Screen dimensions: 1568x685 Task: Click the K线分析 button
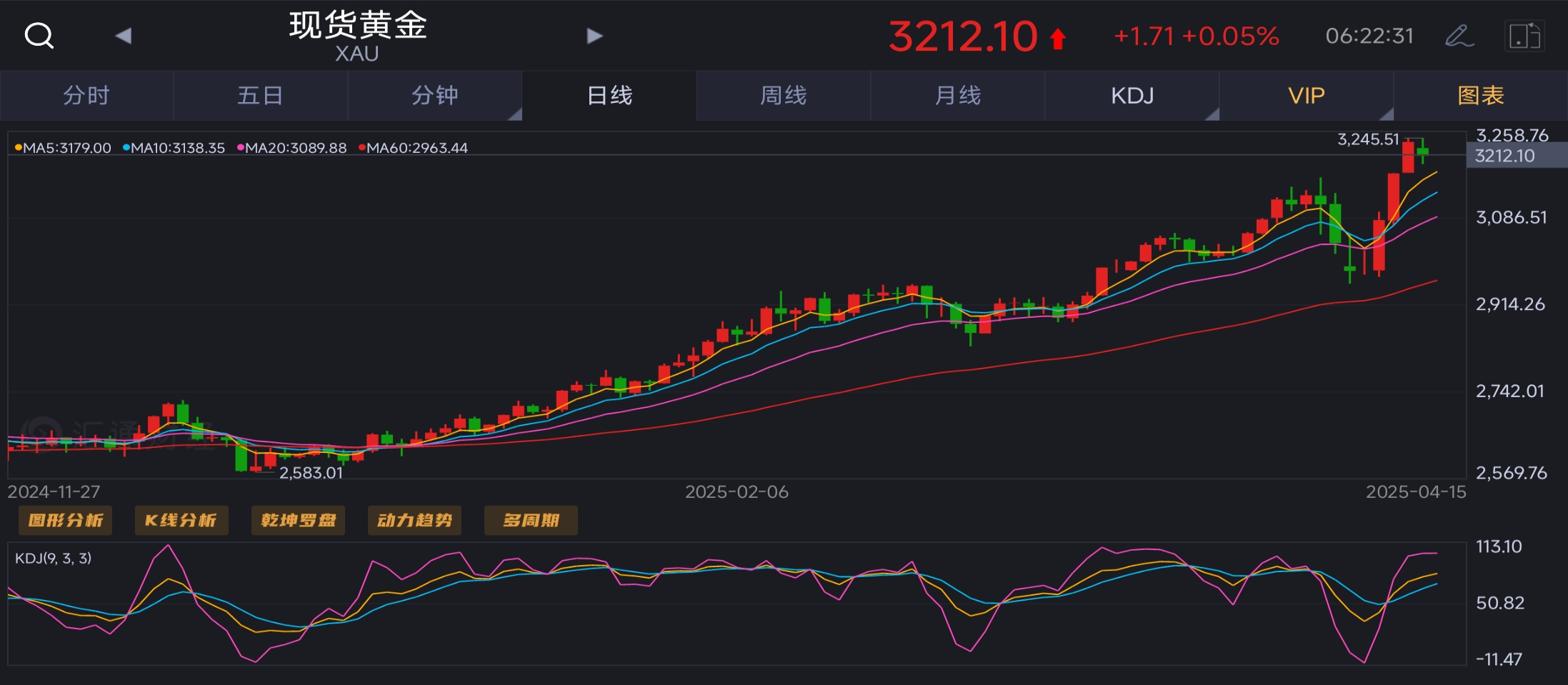181,520
